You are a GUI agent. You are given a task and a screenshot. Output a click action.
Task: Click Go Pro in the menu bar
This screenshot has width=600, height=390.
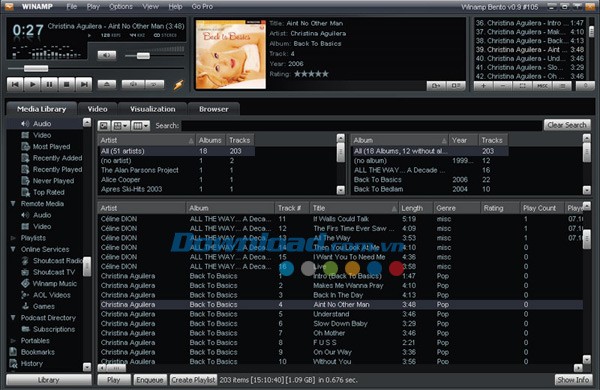[x=202, y=7]
